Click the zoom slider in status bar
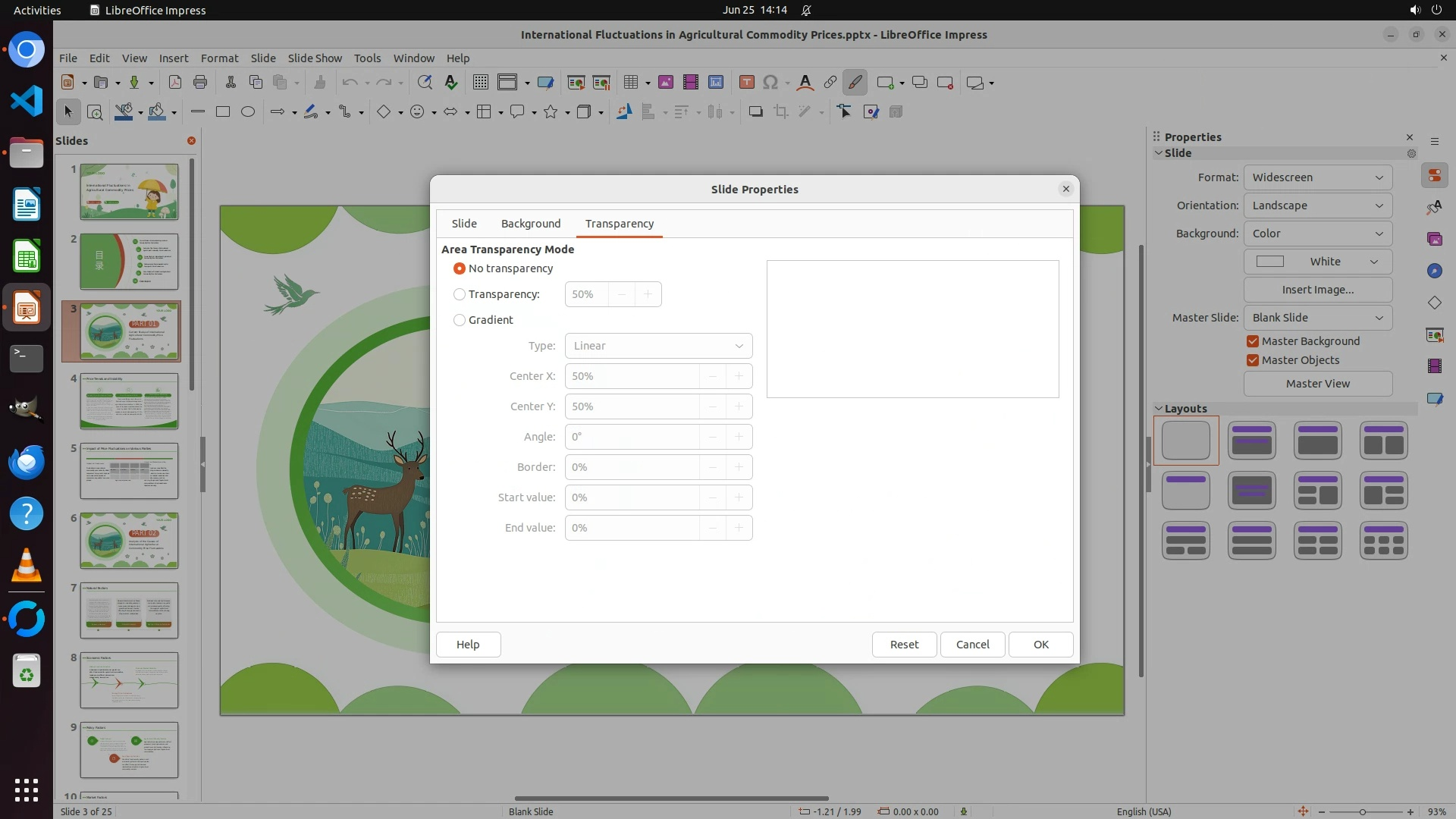Viewport: 1456px width, 819px height. [x=1363, y=812]
